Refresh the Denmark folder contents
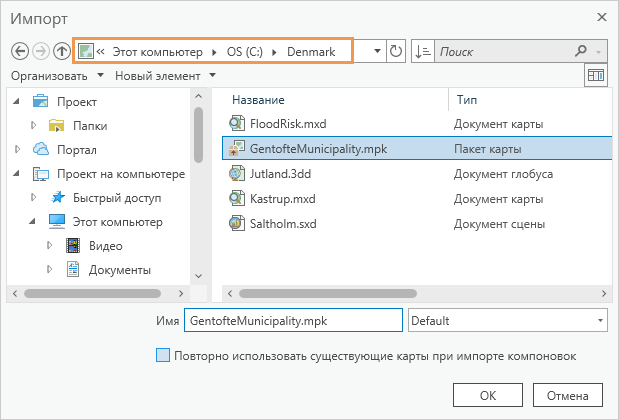Screen dimensions: 619x420 tap(396, 51)
